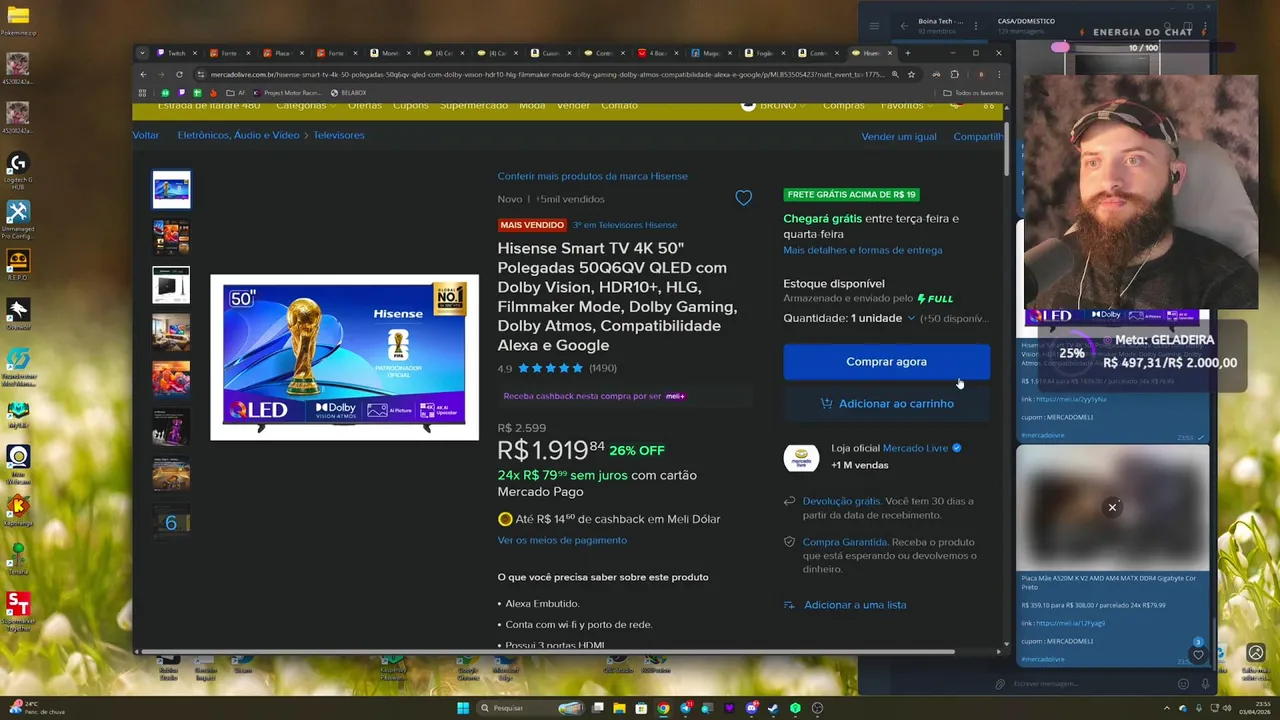Image resolution: width=1280 pixels, height=720 pixels.
Task: Open Discord from the taskbar
Action: click(x=751, y=708)
